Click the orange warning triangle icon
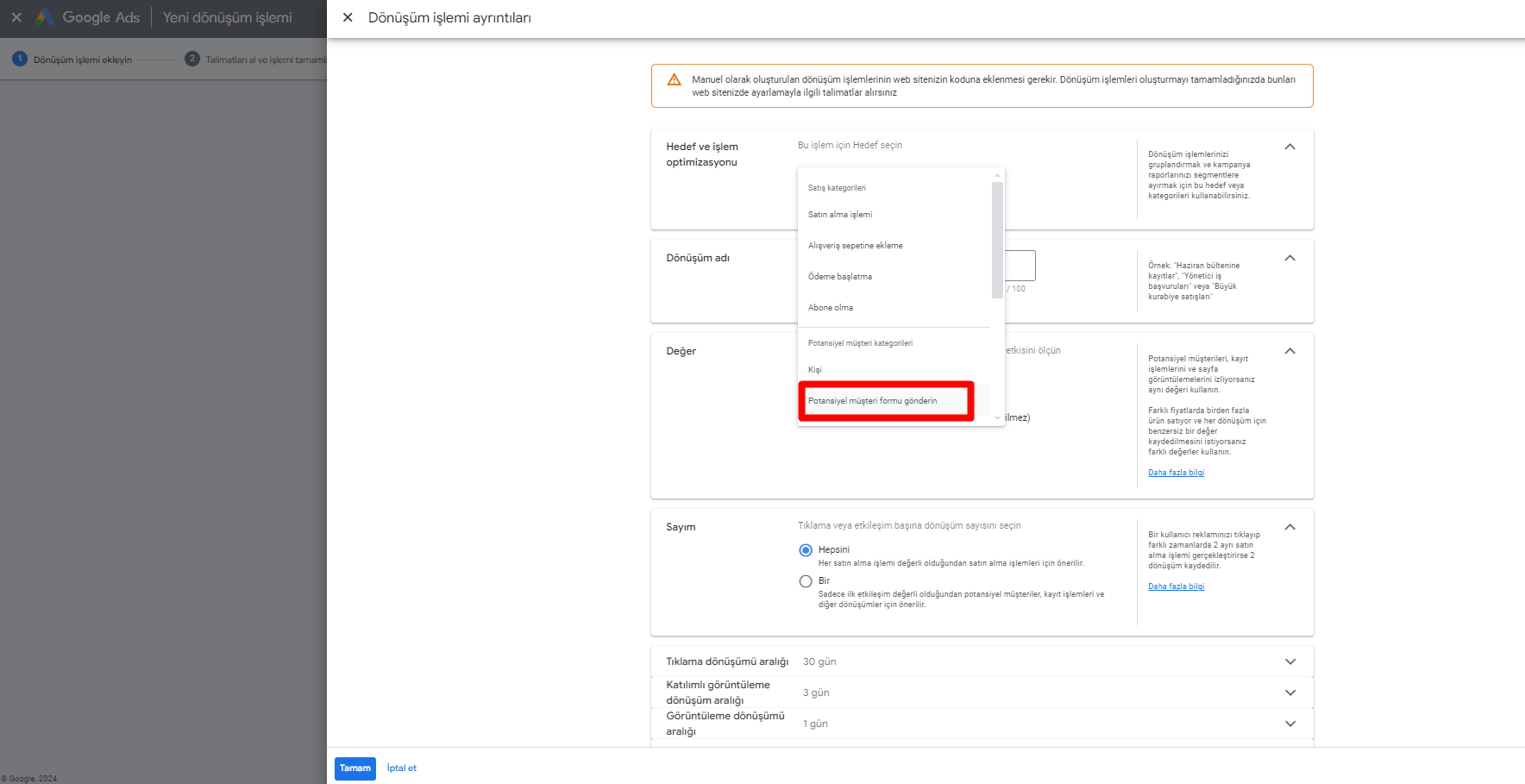This screenshot has width=1525, height=784. (675, 80)
